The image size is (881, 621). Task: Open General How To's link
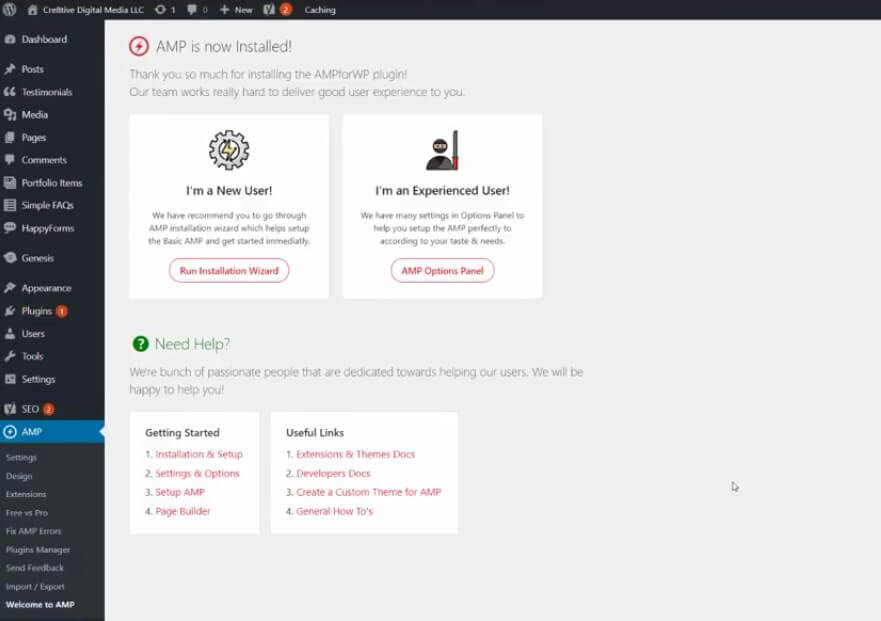tap(334, 511)
